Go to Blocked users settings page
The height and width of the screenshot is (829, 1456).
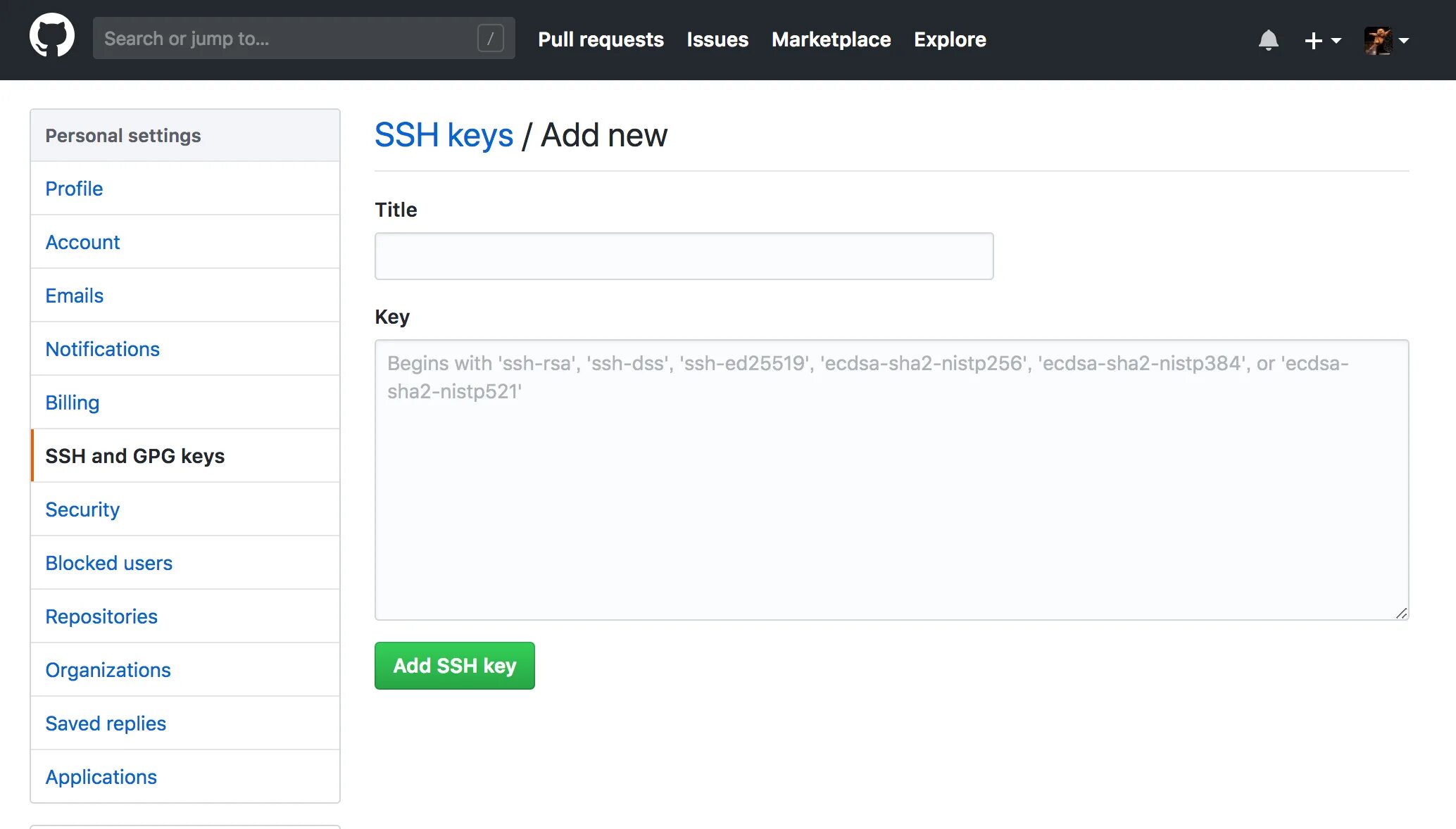(108, 563)
